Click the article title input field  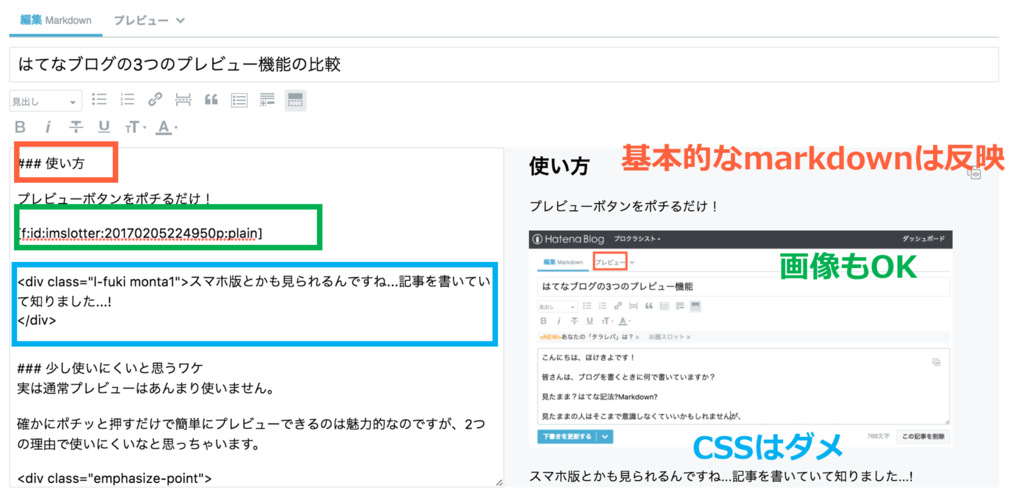coord(504,64)
